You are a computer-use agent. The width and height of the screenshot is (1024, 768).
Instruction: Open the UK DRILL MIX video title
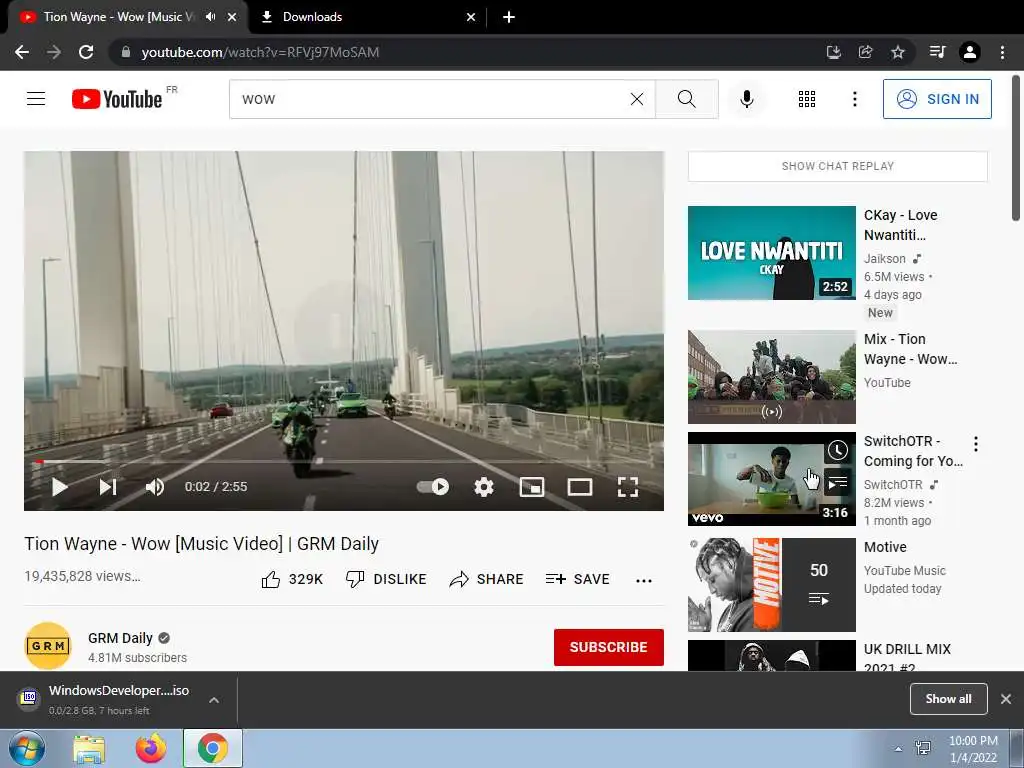point(907,656)
